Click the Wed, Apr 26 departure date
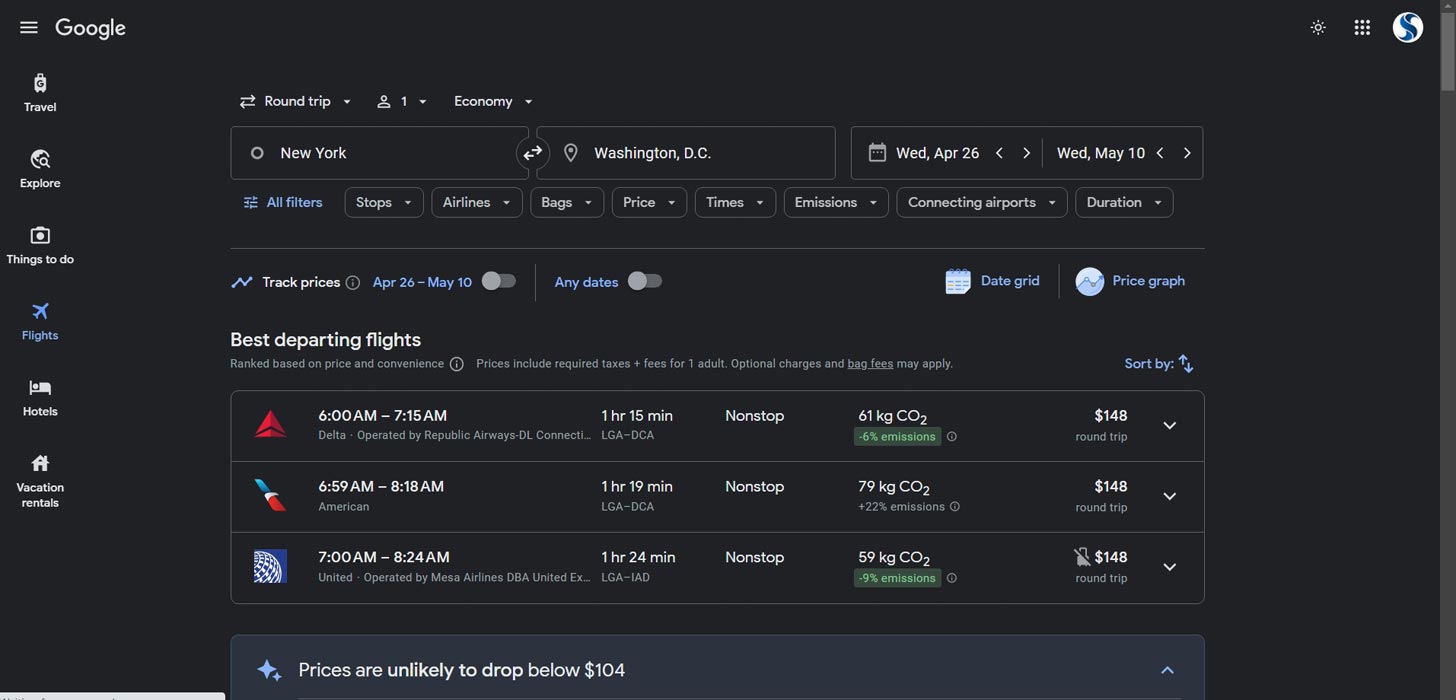Screen dimensions: 1456x700 coord(938,153)
